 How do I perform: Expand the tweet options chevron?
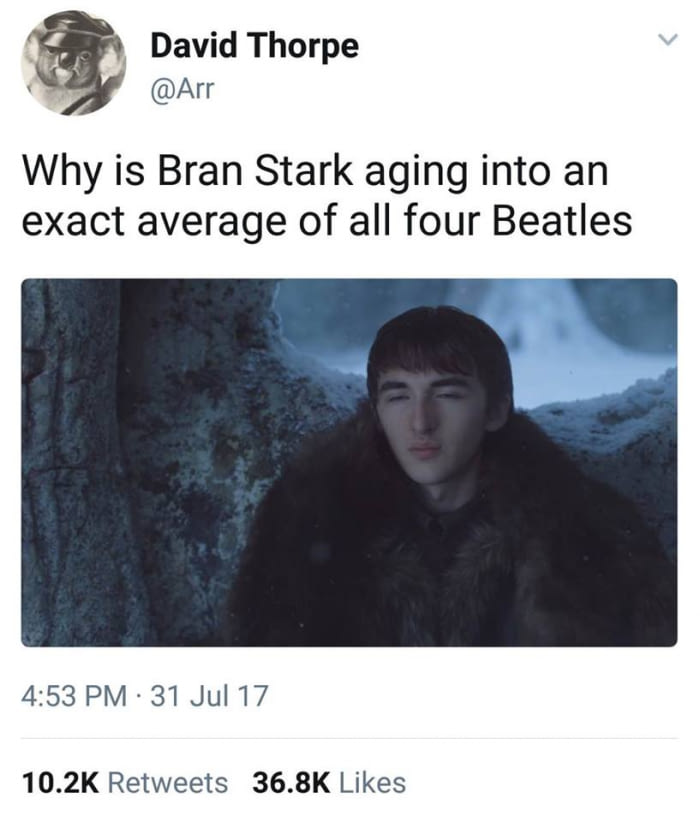pos(668,40)
